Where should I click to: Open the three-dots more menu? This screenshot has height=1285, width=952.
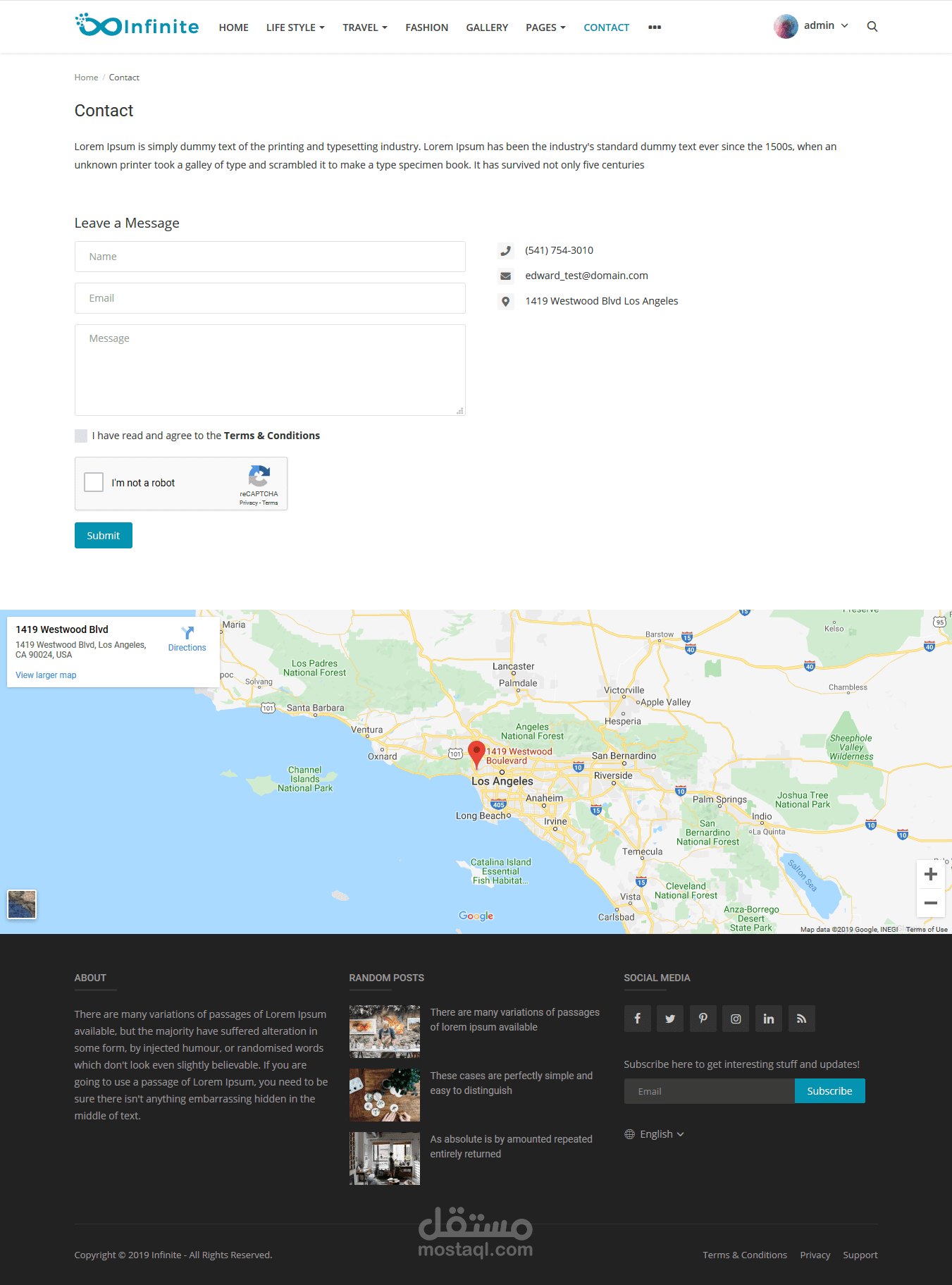(655, 27)
